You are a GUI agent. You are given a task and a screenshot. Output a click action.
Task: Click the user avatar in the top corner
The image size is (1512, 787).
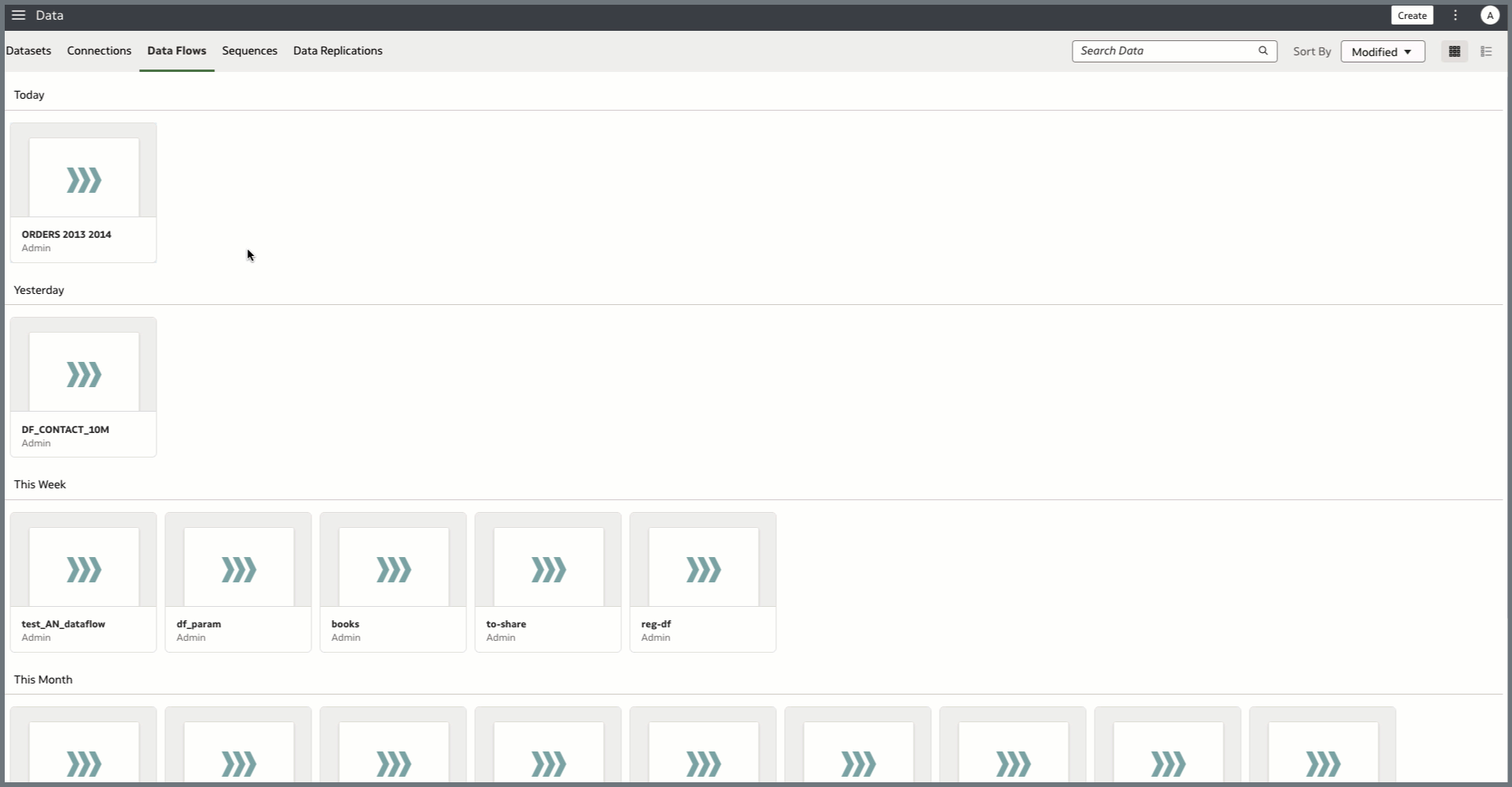coord(1490,15)
